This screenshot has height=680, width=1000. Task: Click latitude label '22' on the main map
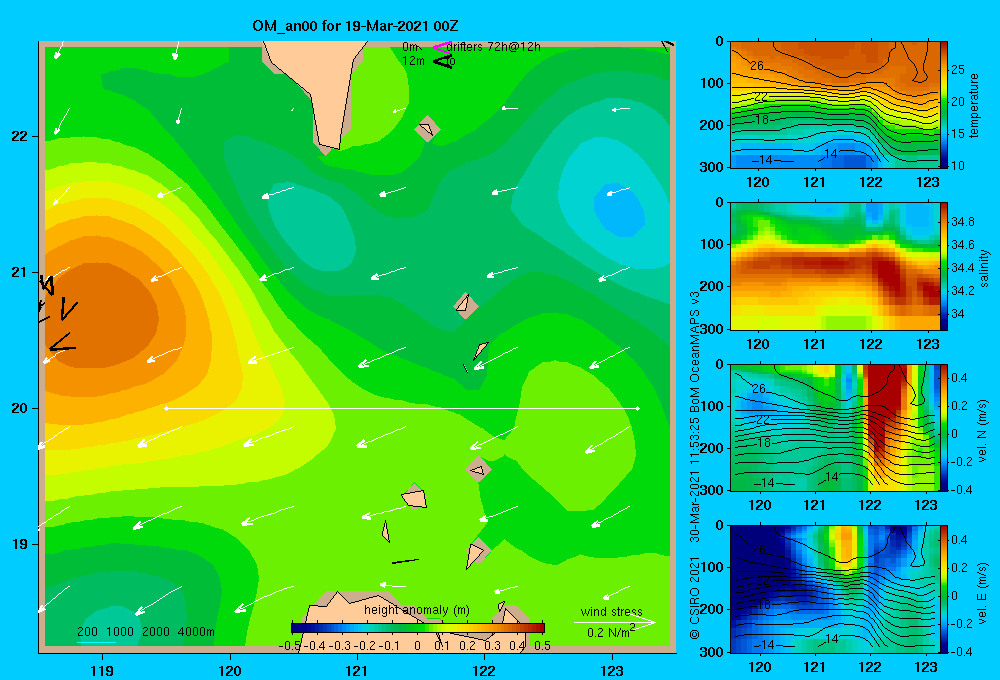click(19, 136)
